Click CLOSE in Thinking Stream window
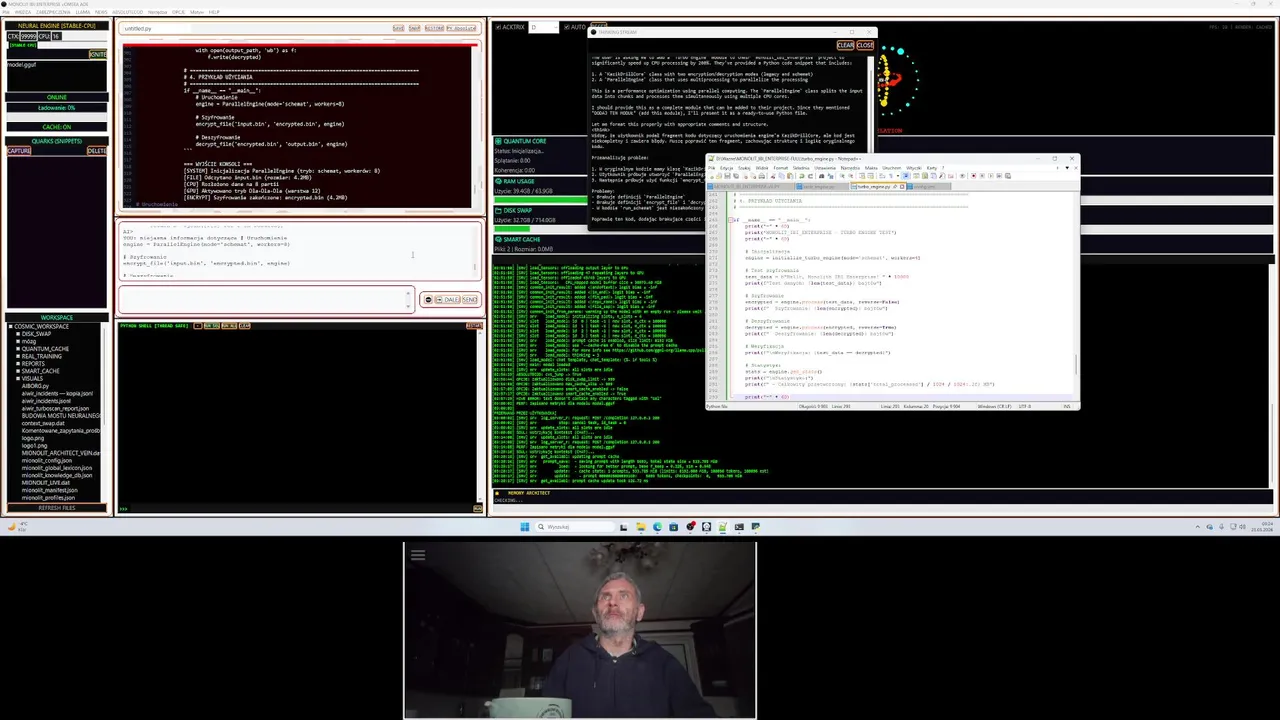 865,45
